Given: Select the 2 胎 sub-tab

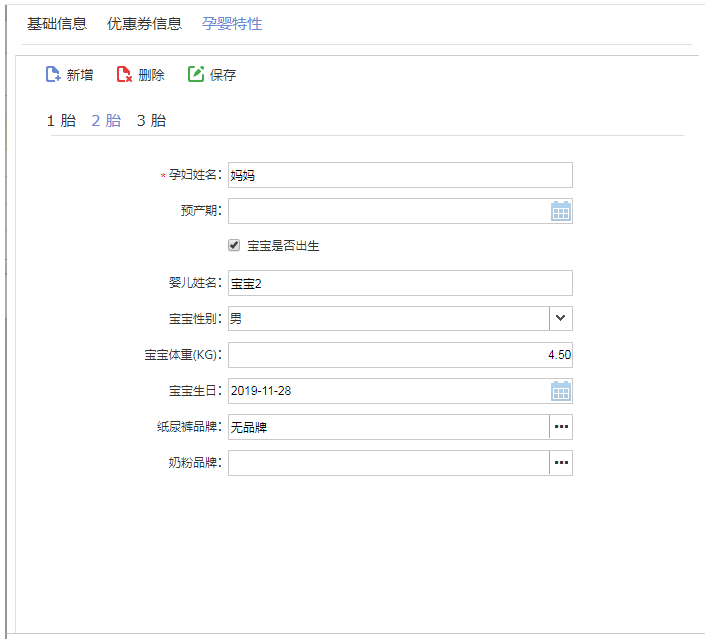Looking at the screenshot, I should pos(106,121).
